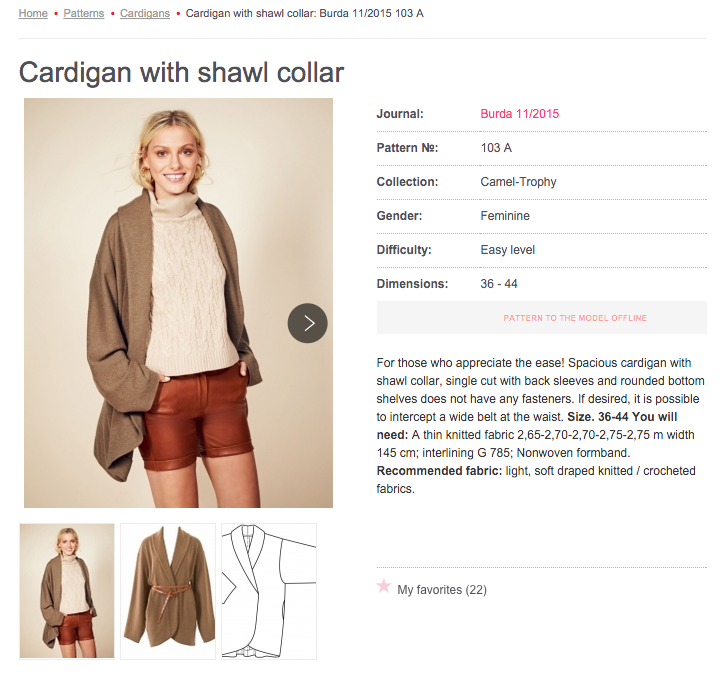
Task: Click the next image arrow on photo
Action: coord(308,323)
